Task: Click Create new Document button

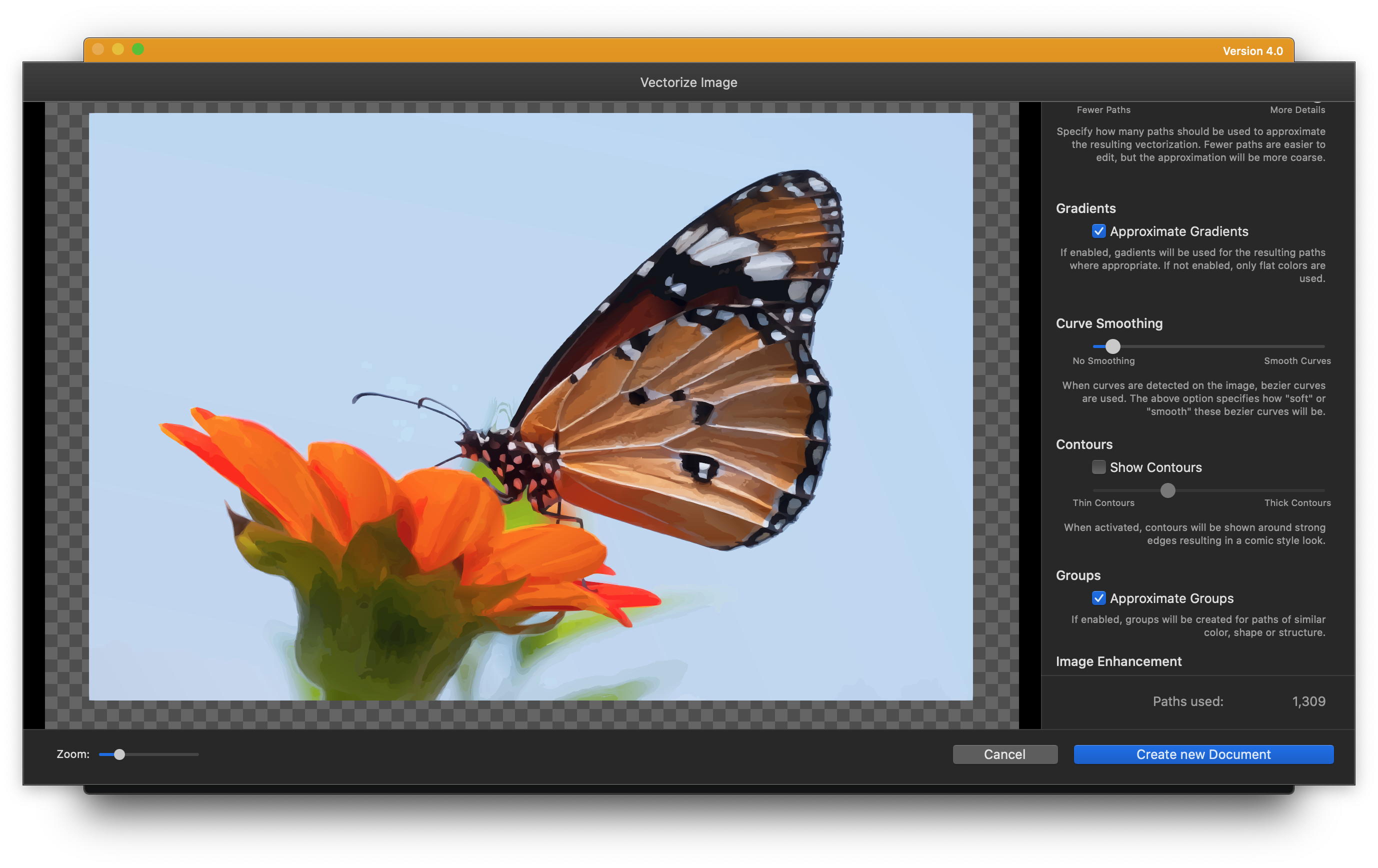Action: coord(1203,754)
